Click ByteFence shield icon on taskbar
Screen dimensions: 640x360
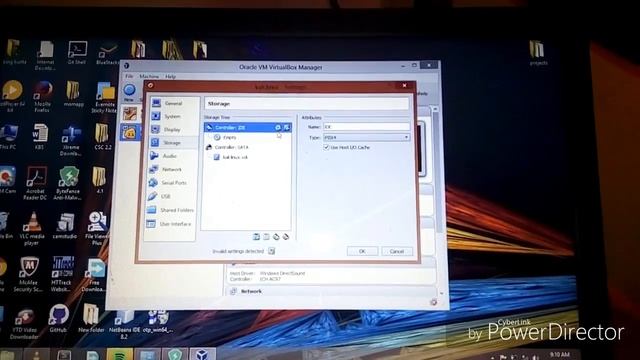pyautogui.click(x=175, y=354)
